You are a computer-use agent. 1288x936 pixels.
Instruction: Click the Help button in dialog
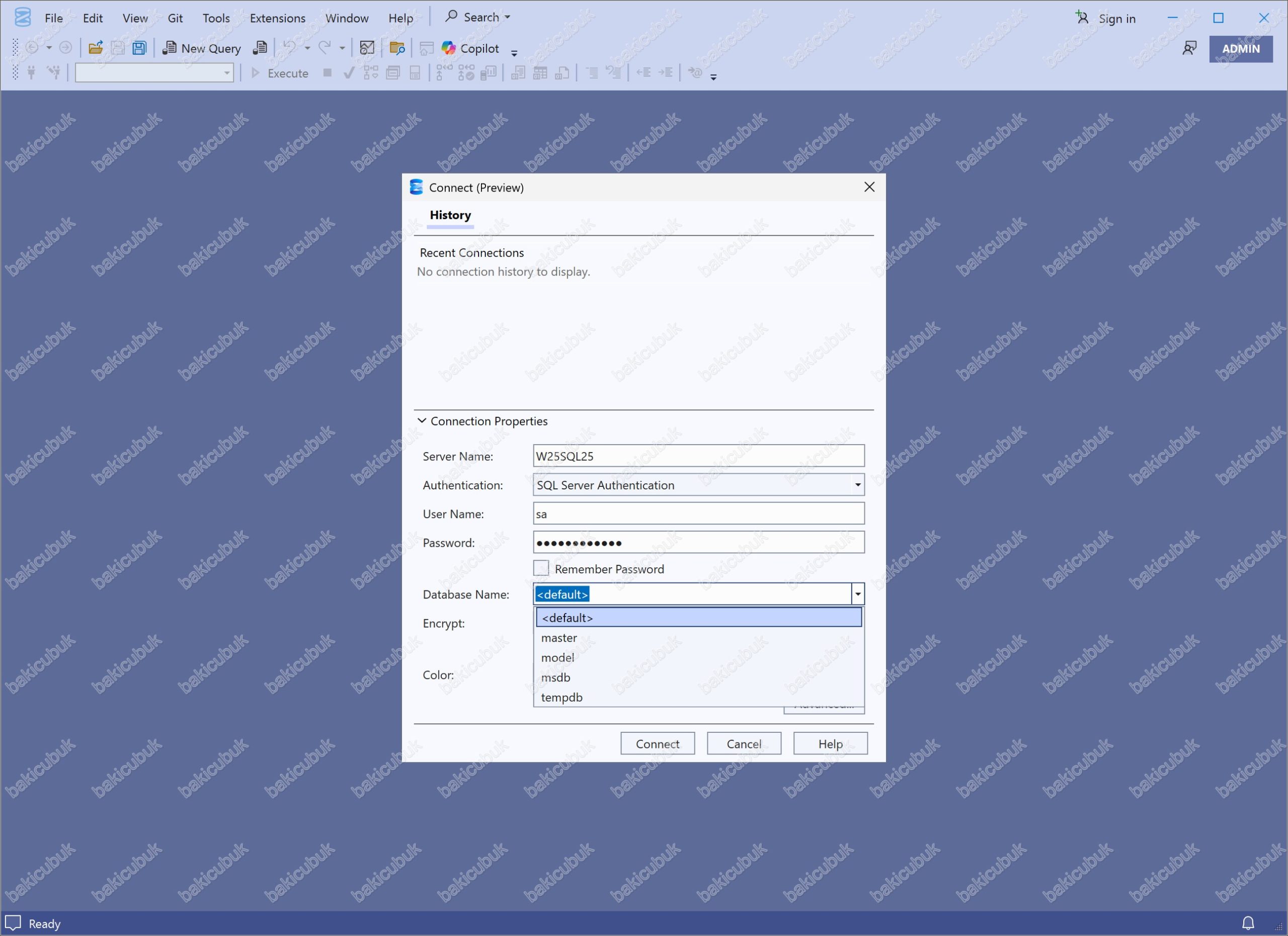click(x=830, y=743)
